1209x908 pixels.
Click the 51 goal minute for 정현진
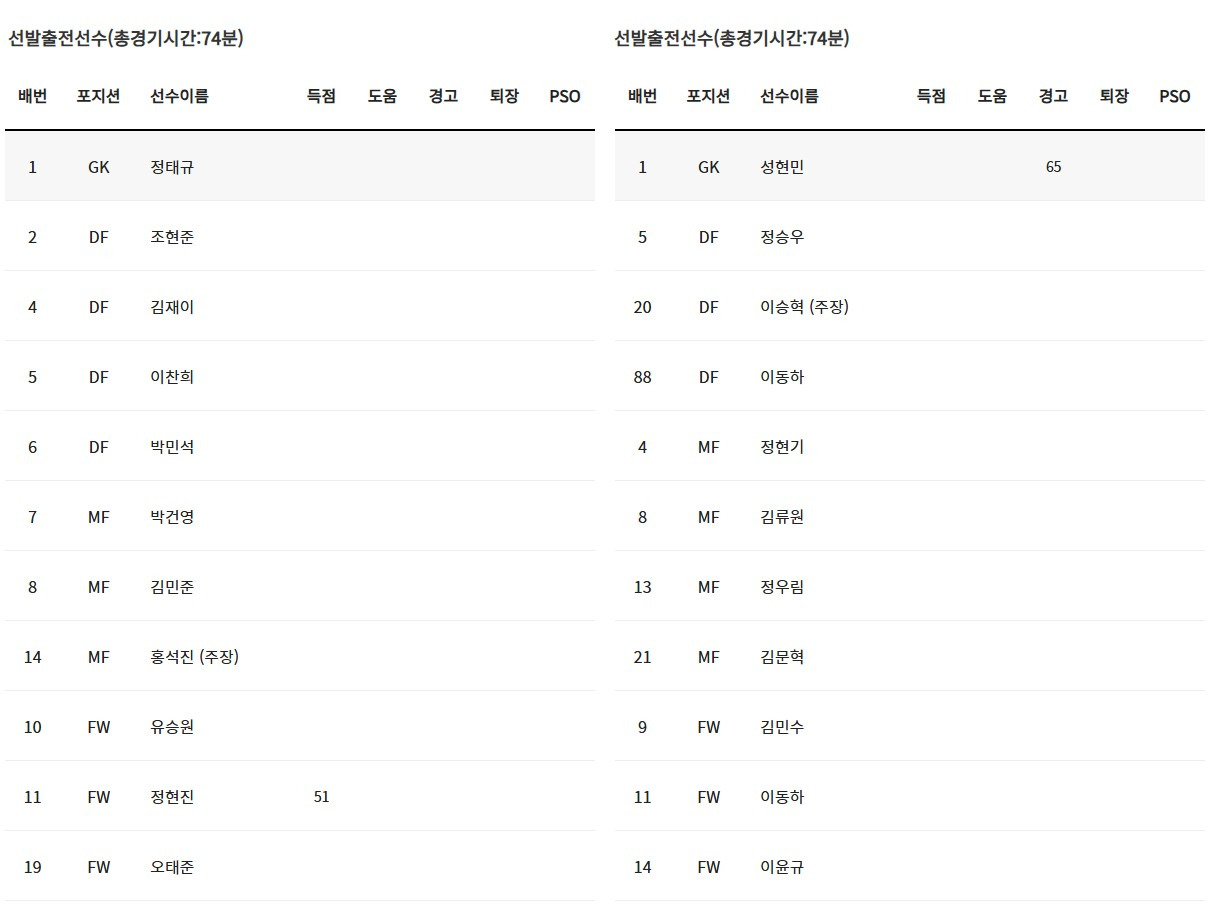click(x=321, y=797)
